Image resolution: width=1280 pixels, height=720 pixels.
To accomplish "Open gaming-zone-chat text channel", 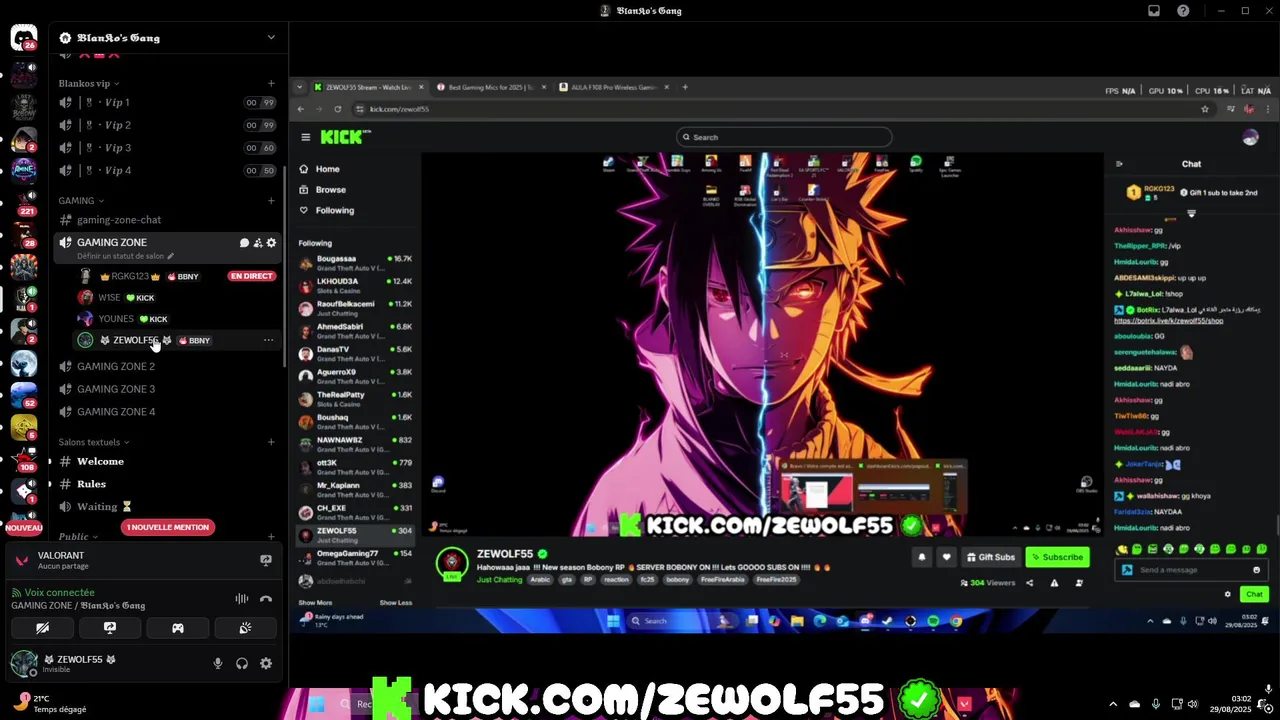I will click(x=167, y=220).
